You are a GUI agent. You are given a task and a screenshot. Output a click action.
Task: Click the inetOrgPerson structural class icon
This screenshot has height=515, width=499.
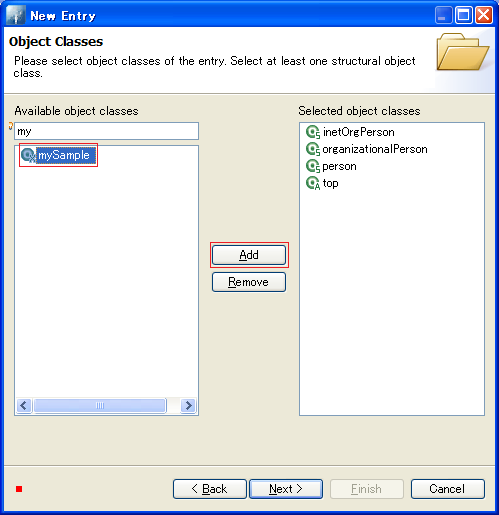click(313, 132)
